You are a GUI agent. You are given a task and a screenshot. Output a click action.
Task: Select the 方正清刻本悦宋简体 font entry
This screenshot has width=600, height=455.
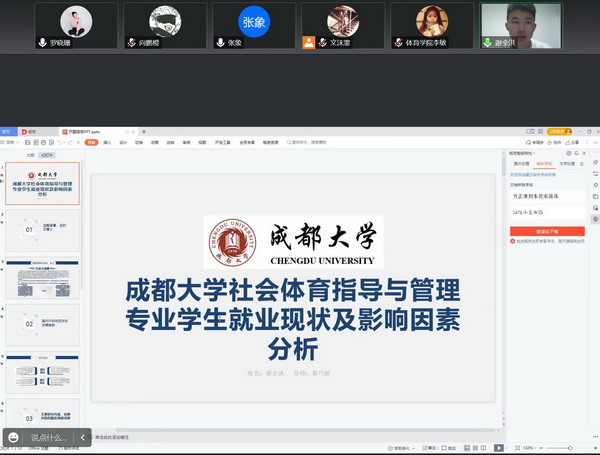[548, 196]
